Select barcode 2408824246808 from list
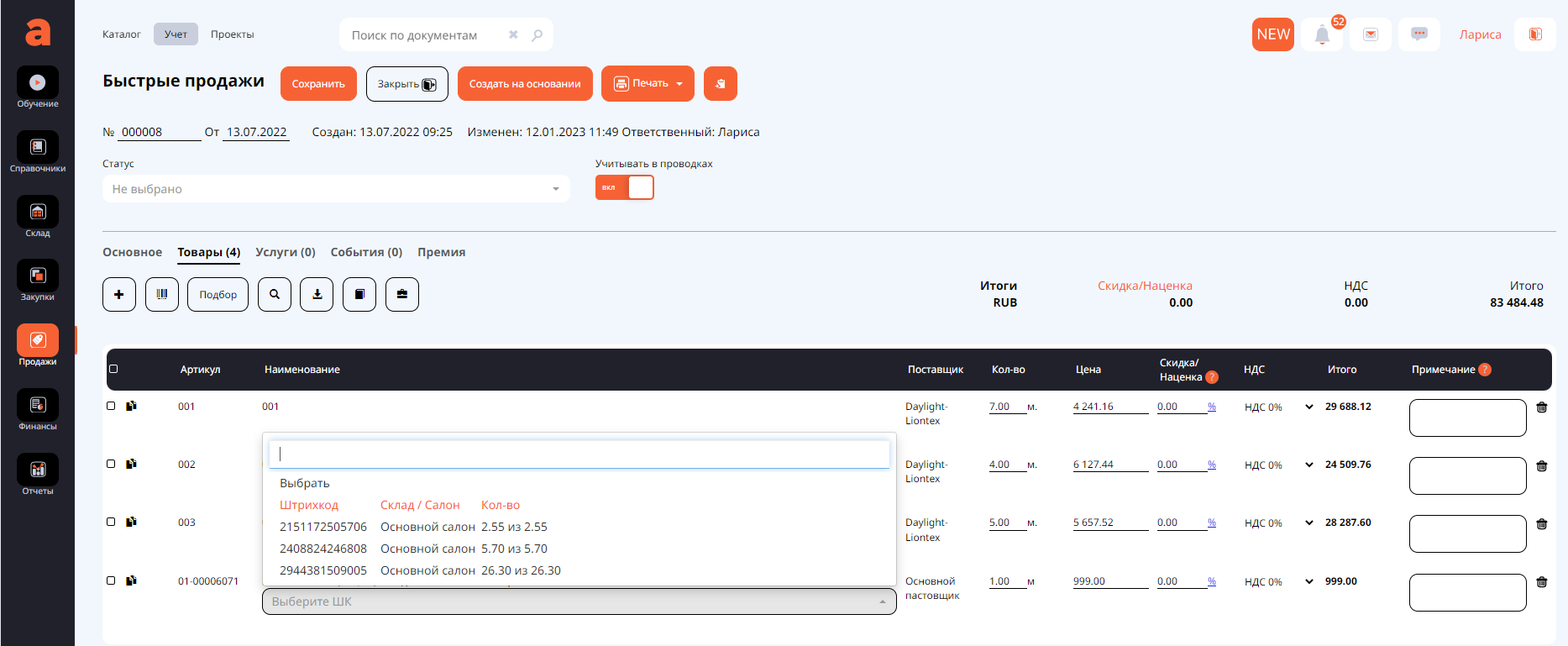This screenshot has height=646, width=1568. 323,549
